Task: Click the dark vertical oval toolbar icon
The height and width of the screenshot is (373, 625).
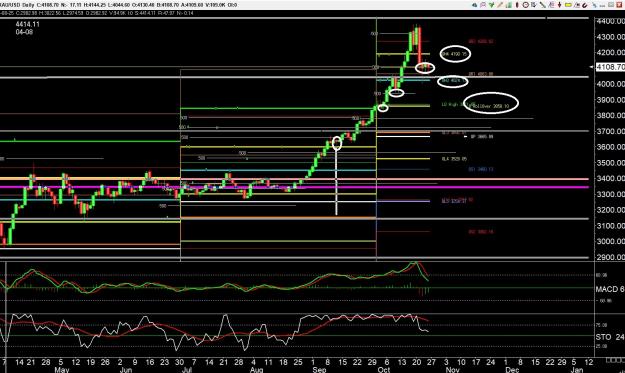Action: (517, 5)
